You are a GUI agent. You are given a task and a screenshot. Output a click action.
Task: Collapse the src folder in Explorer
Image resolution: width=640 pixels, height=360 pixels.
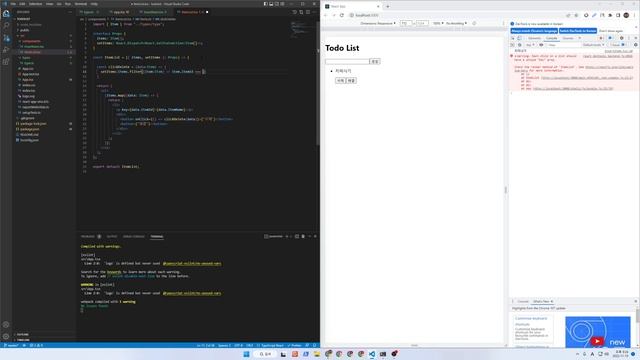point(22,36)
